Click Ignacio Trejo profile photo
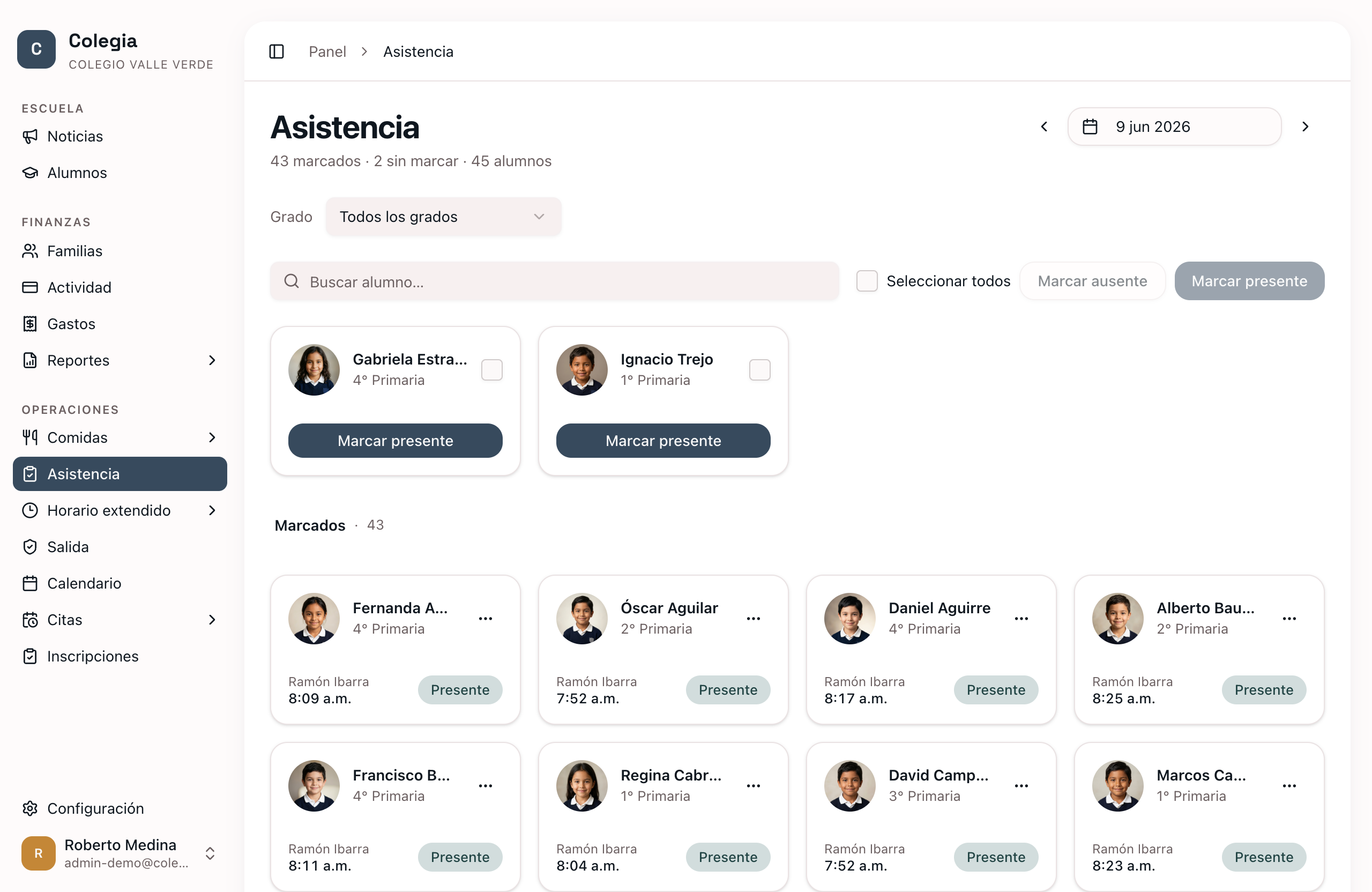1372x892 pixels. [x=581, y=369]
